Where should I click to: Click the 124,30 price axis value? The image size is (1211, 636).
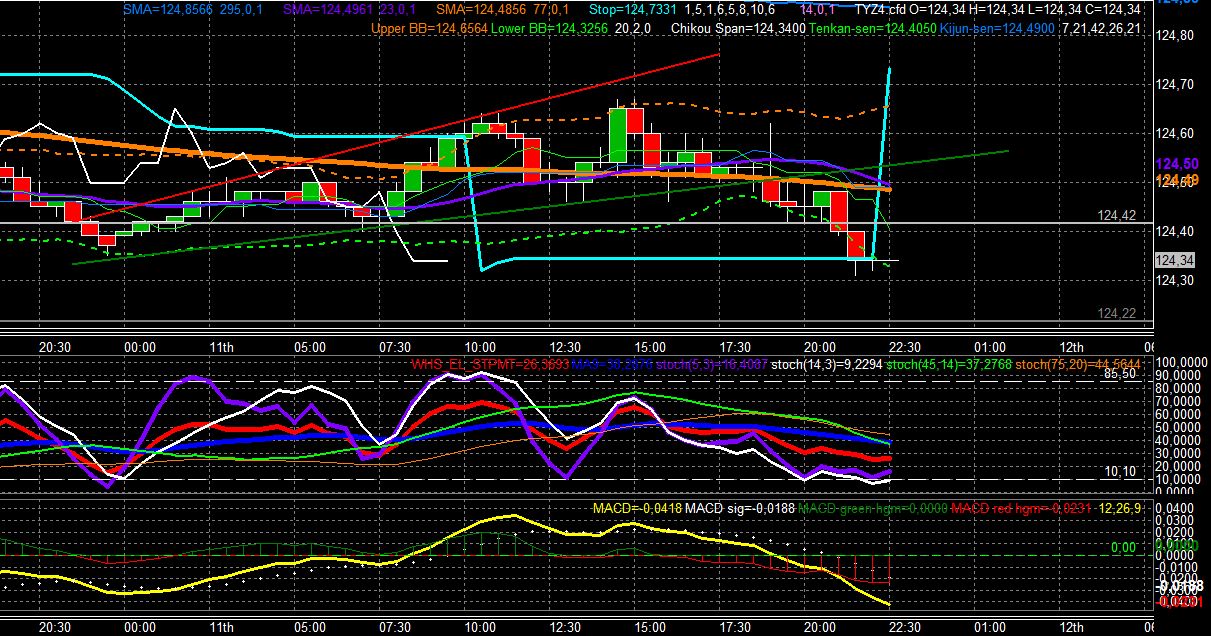point(1174,281)
